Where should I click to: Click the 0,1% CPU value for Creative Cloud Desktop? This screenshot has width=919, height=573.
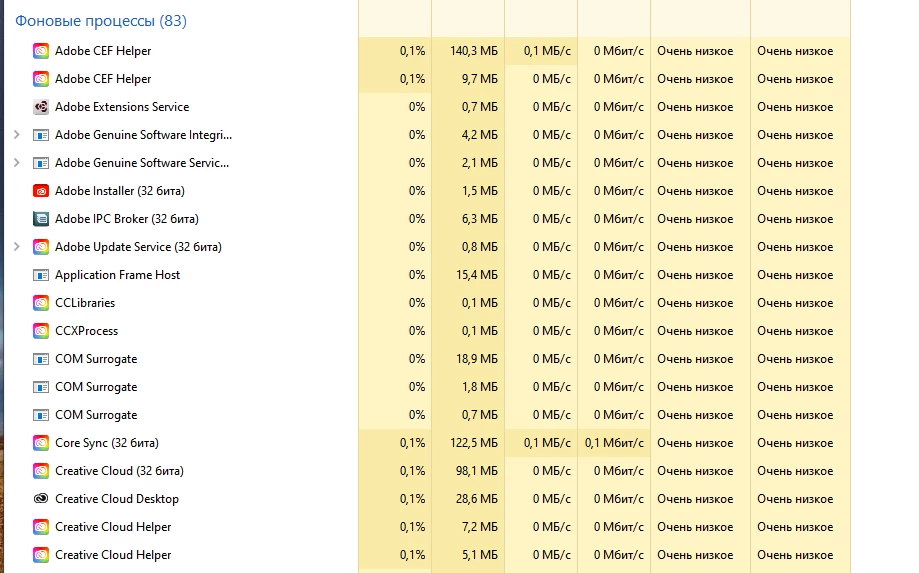coord(412,499)
